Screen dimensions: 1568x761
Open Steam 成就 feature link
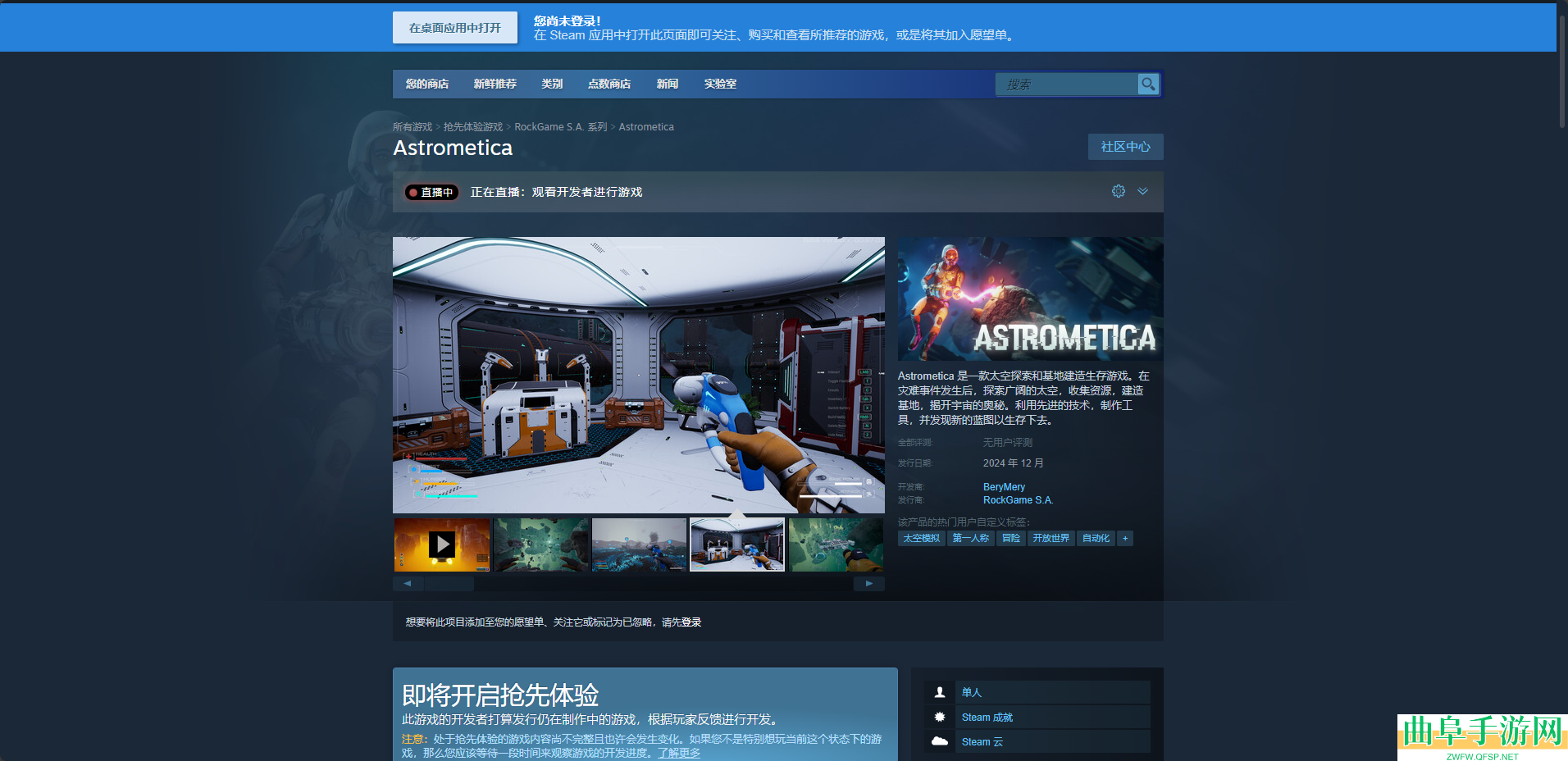(x=987, y=718)
